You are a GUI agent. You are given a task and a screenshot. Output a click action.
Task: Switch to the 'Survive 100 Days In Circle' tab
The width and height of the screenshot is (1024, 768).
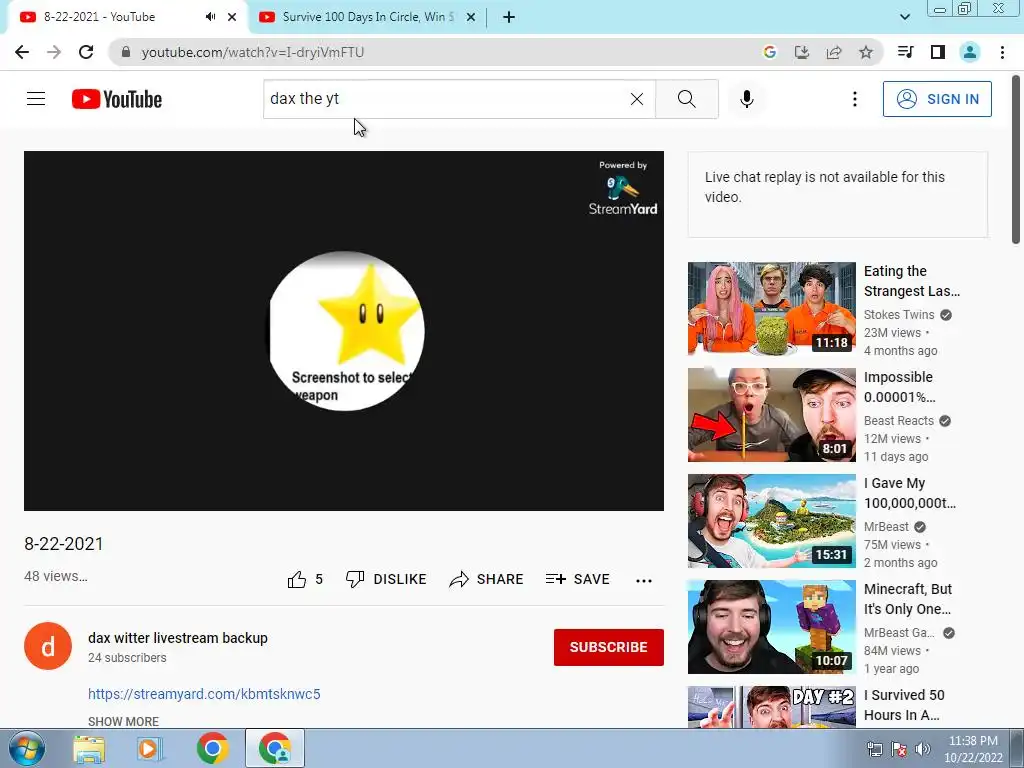(368, 17)
